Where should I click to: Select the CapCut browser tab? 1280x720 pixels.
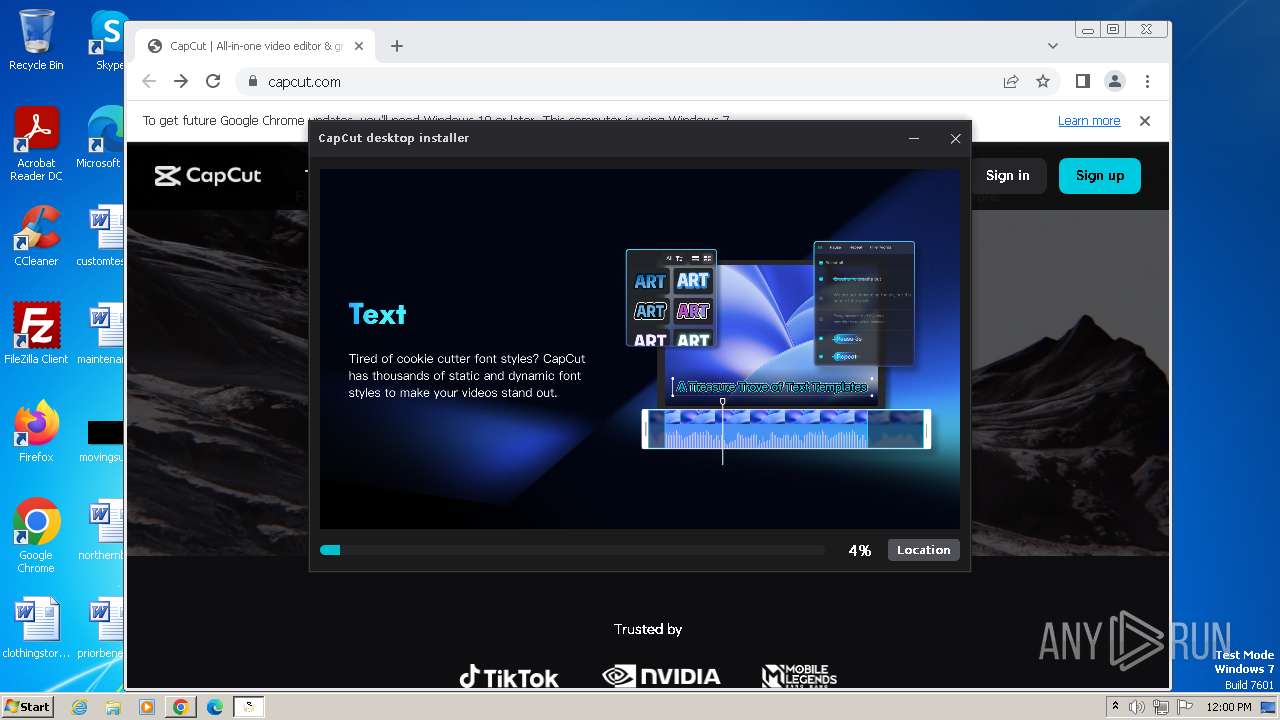[255, 46]
